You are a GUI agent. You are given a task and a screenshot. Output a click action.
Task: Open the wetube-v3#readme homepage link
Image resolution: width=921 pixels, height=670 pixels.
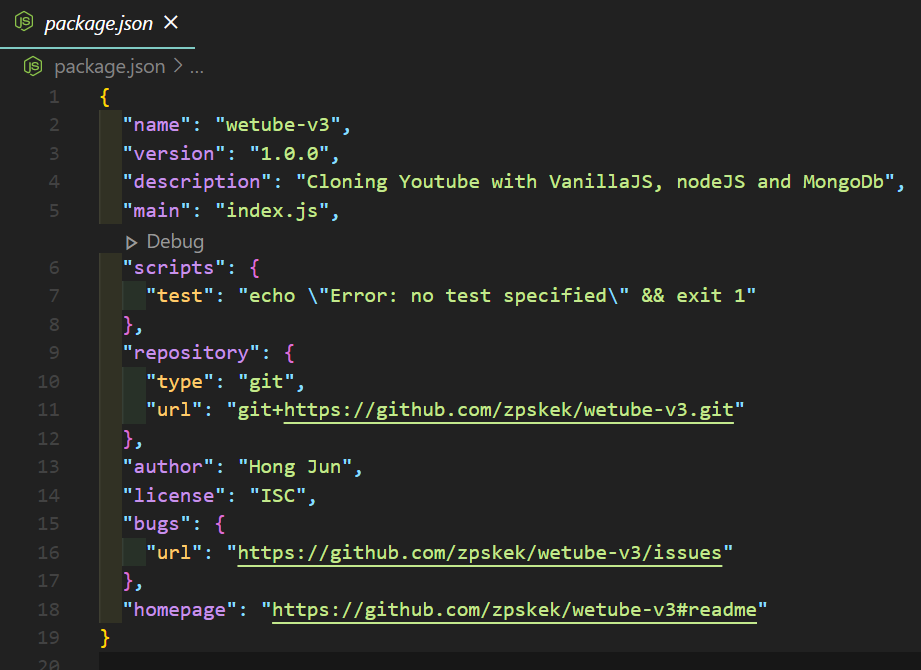click(514, 610)
